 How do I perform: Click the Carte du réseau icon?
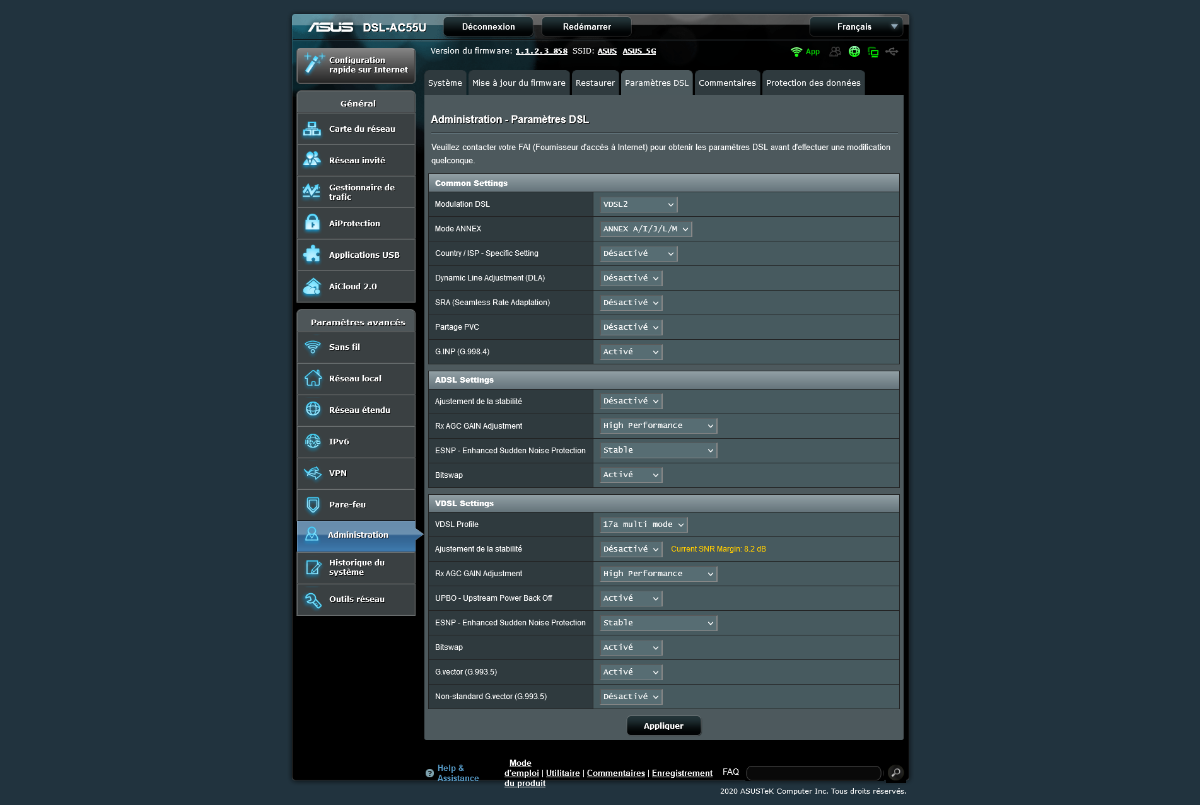[x=312, y=129]
